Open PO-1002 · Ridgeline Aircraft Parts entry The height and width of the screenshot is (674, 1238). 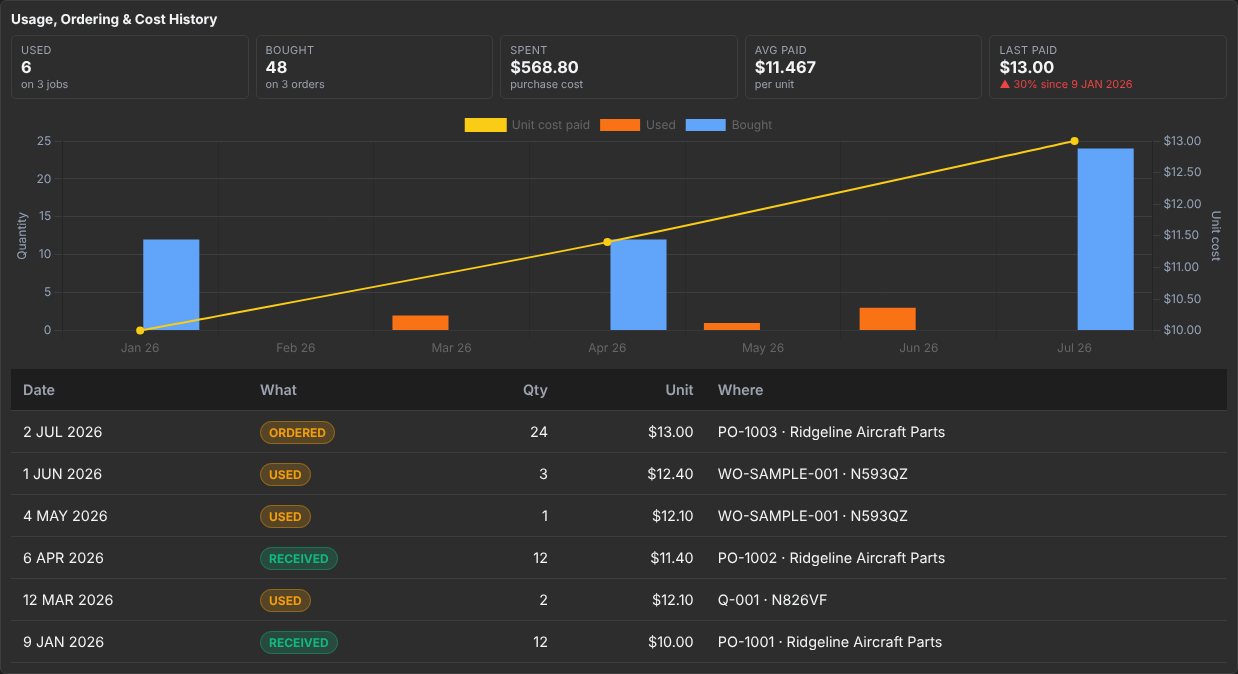831,558
